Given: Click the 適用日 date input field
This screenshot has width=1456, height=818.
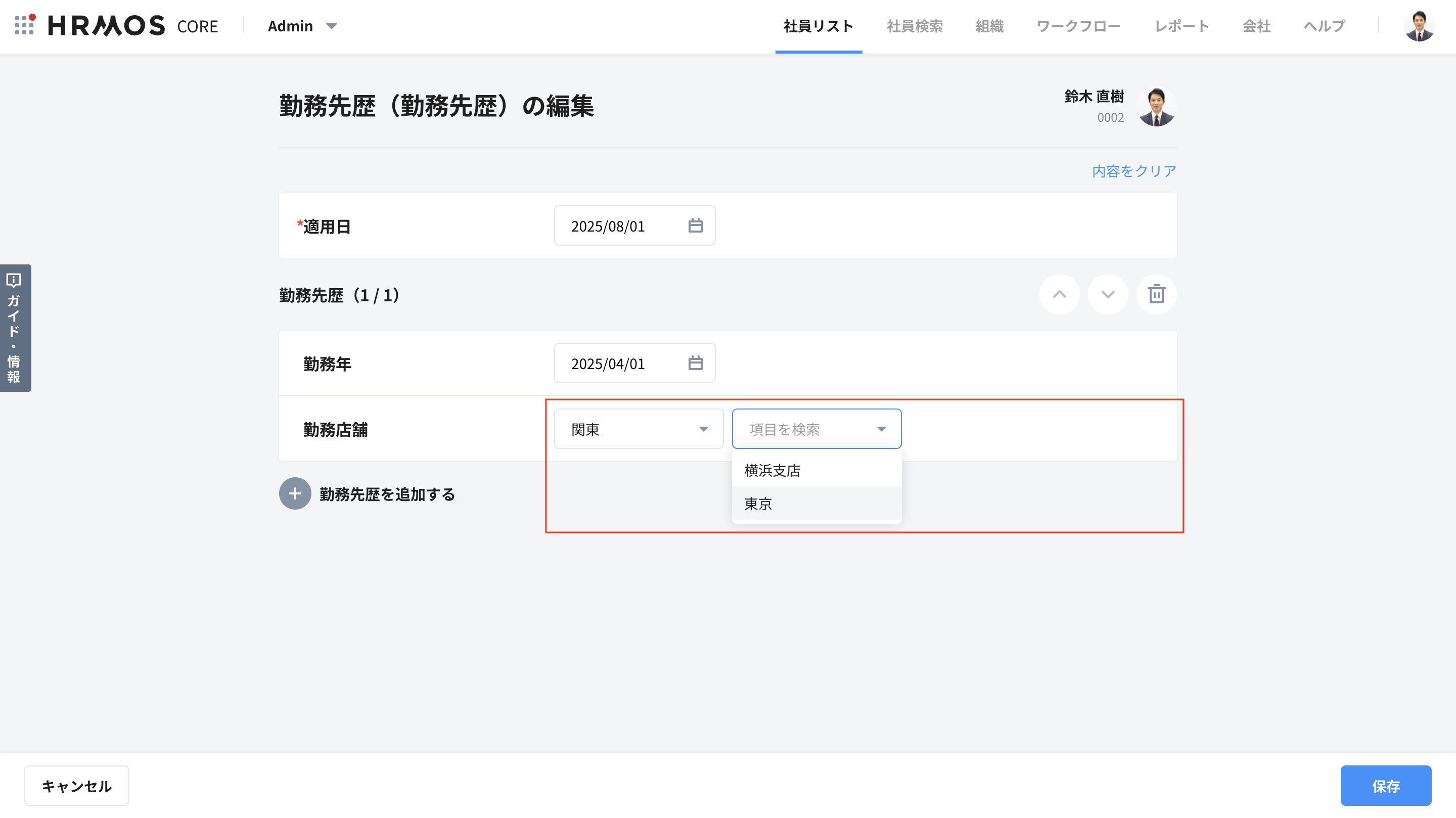Looking at the screenshot, I should tap(622, 226).
